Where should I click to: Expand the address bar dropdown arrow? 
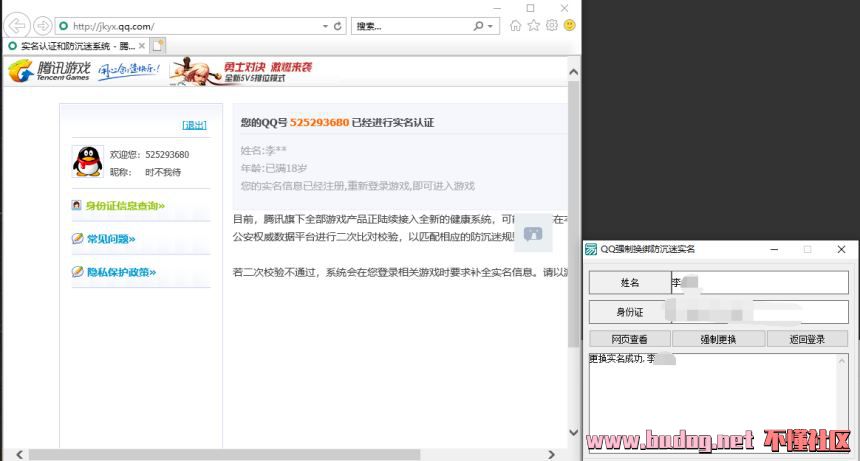(325, 26)
